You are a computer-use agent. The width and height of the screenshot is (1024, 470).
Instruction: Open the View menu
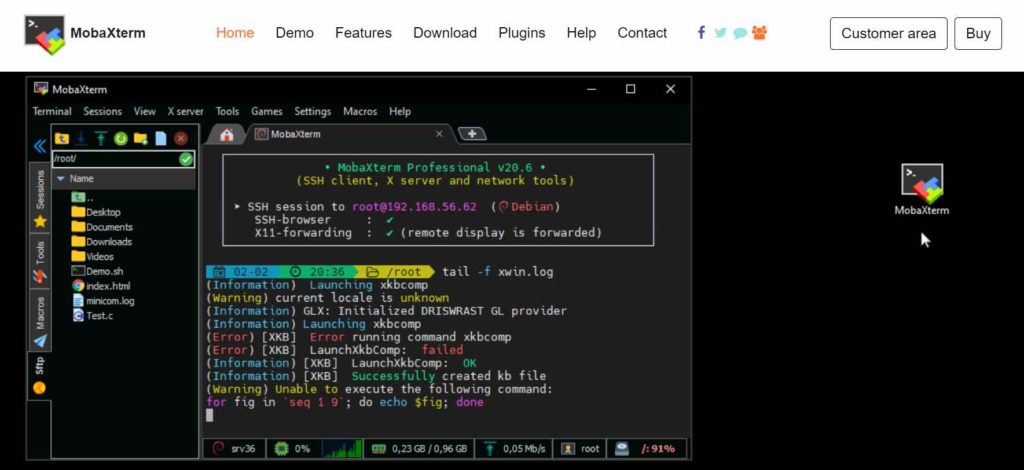pos(145,112)
